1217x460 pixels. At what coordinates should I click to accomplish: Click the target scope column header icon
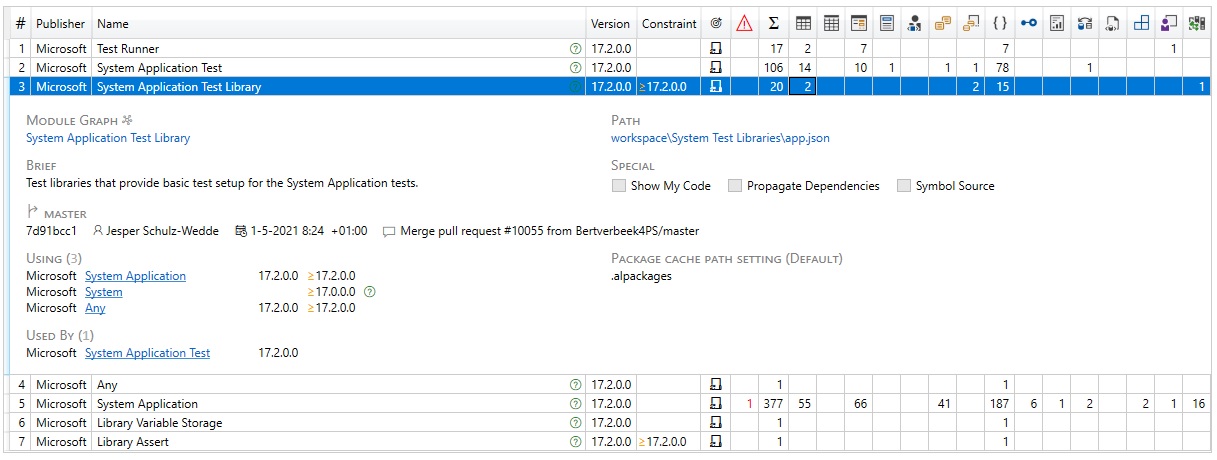(715, 24)
